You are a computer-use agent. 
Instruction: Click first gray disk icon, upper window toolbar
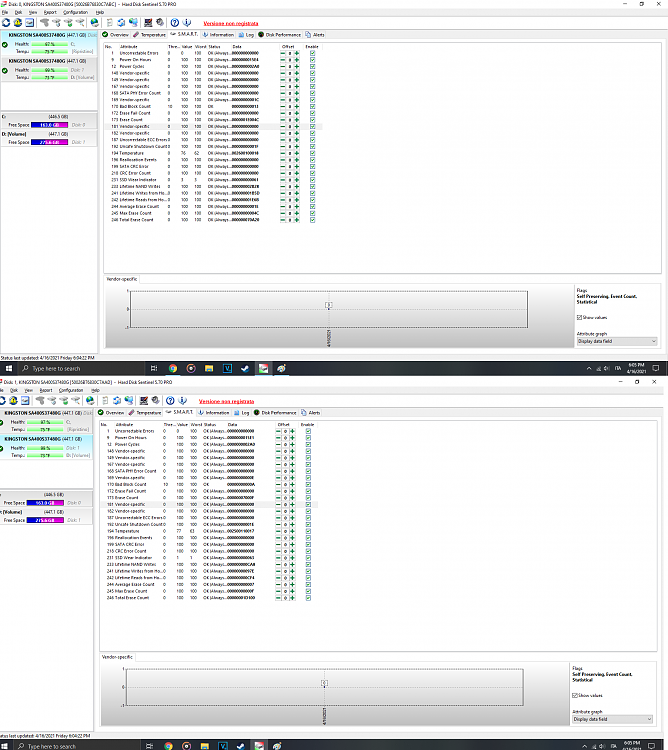[44, 22]
